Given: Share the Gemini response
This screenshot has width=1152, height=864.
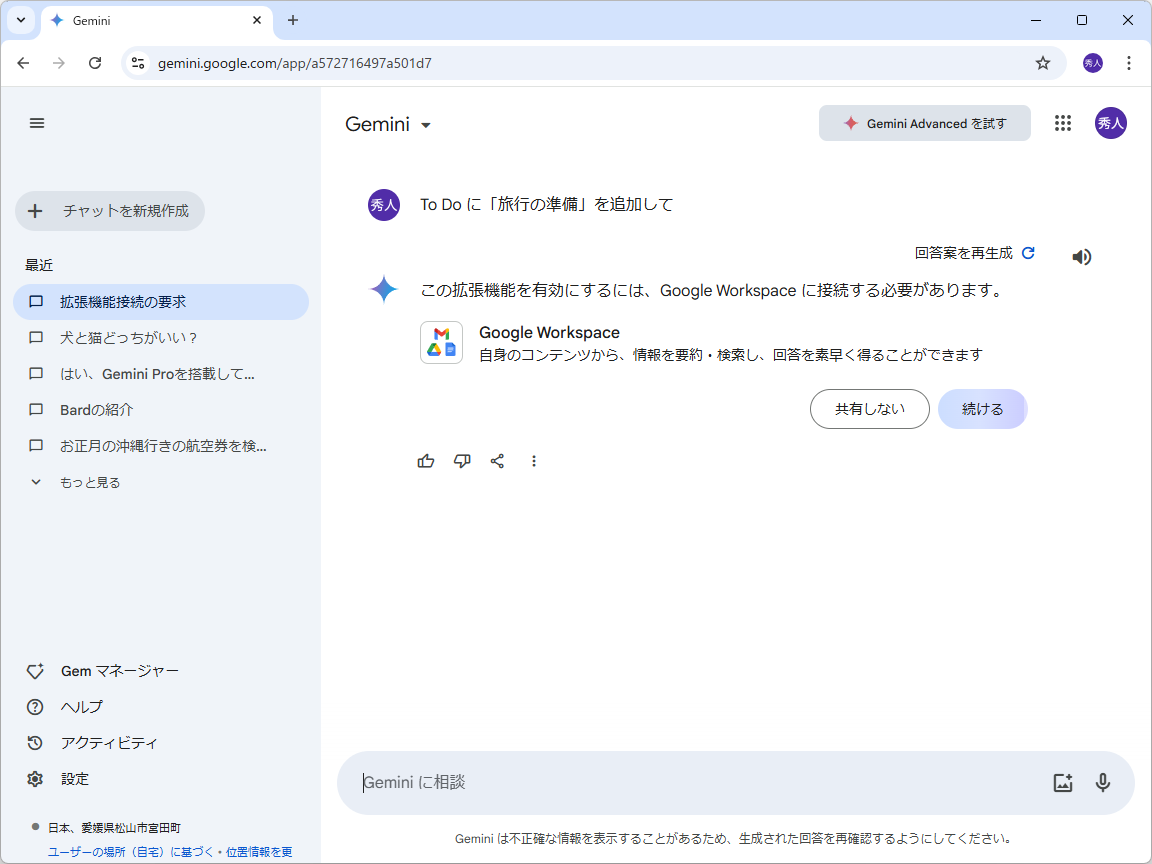Looking at the screenshot, I should 498,460.
